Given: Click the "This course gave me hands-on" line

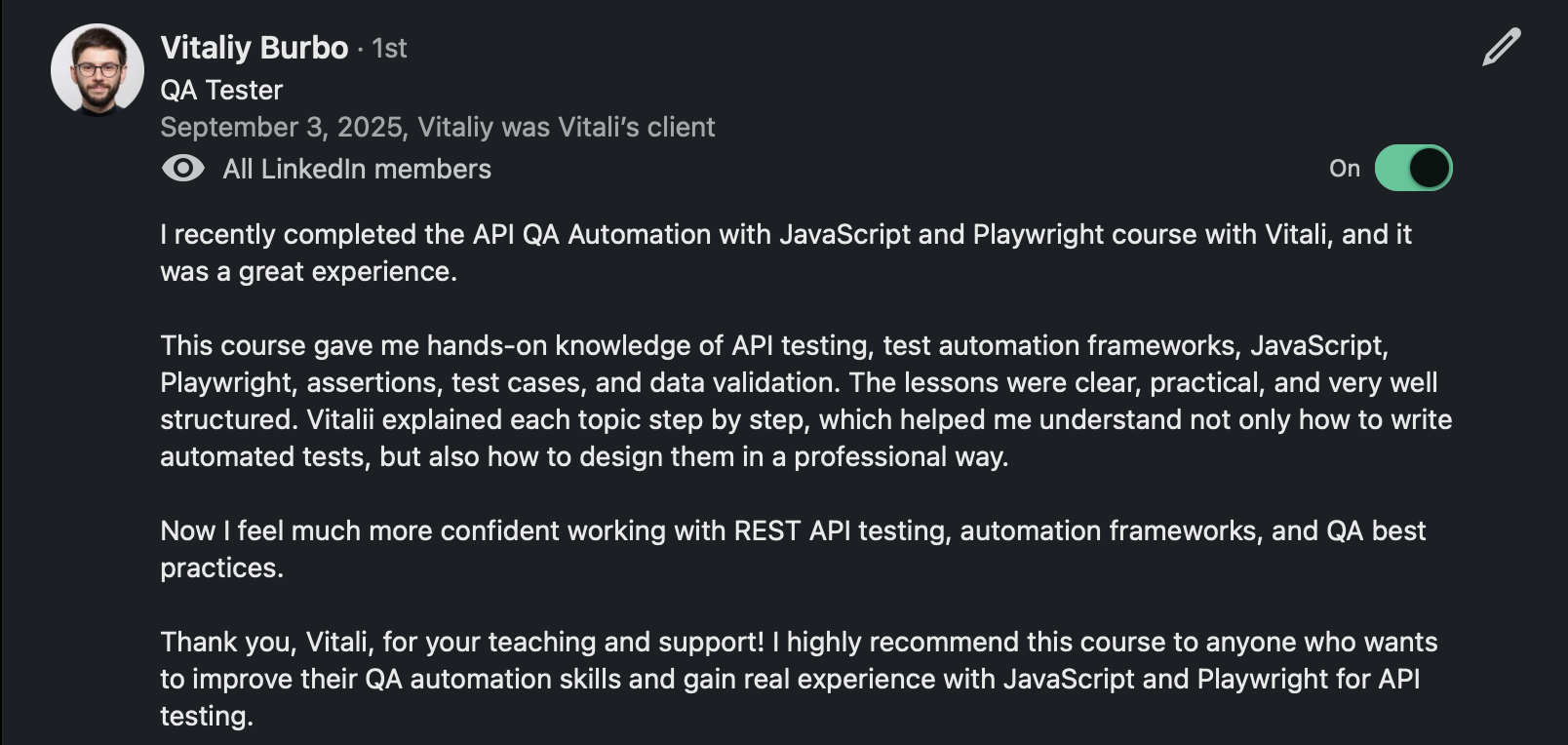Looking at the screenshot, I should pyautogui.click(x=773, y=346).
